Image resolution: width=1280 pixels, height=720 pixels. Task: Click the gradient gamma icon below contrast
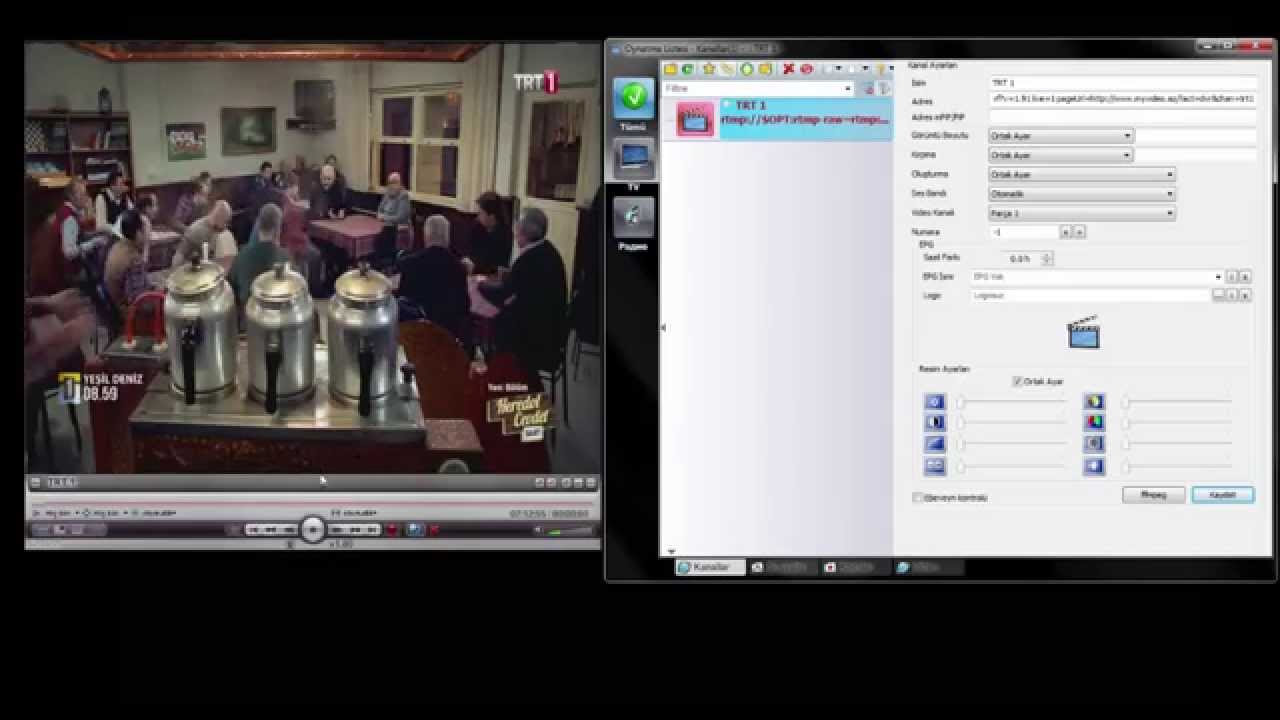(934, 444)
